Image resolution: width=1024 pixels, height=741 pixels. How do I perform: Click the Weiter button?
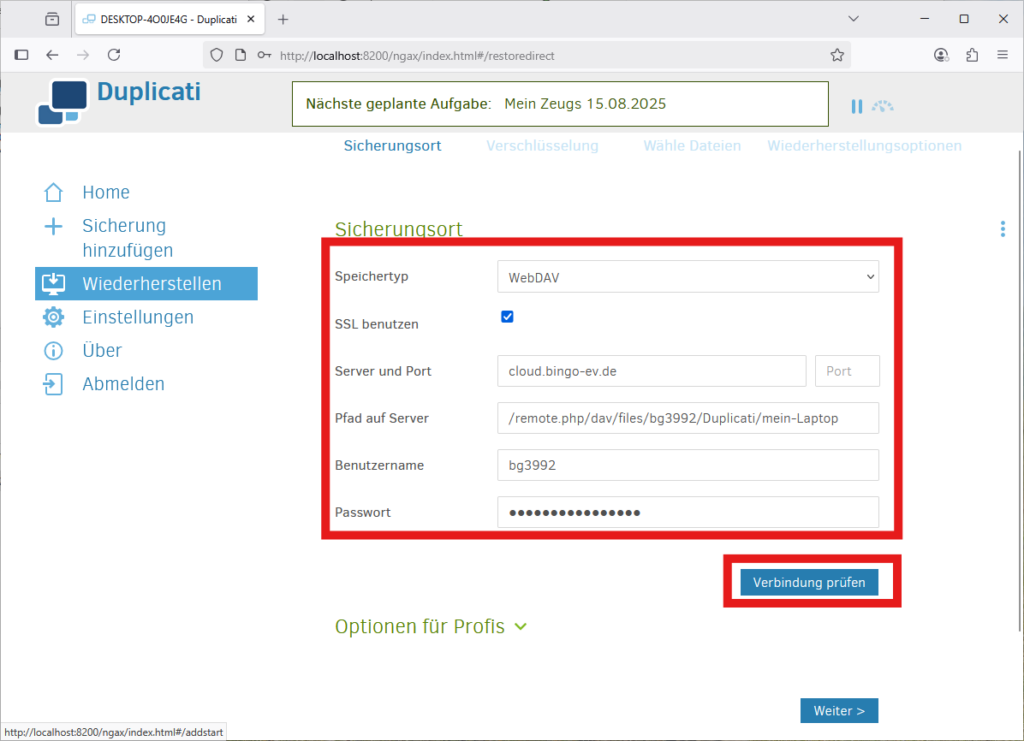[x=839, y=711]
